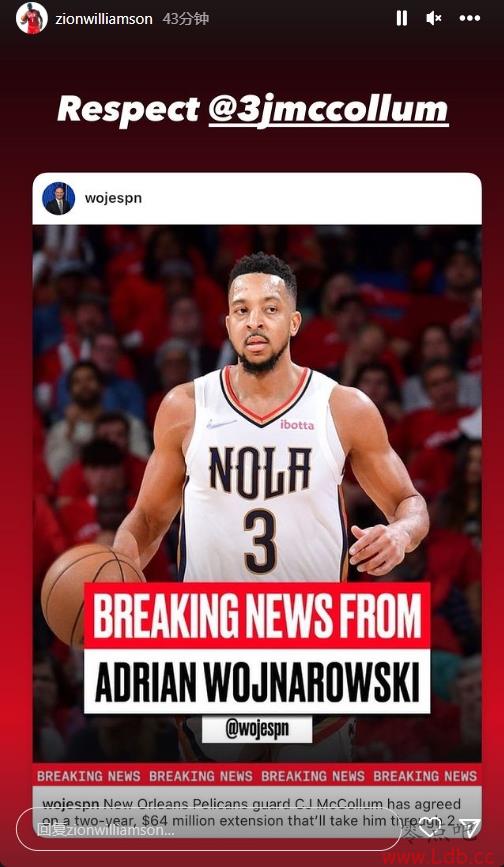The image size is (504, 867).
Task: Open the three-dots more options menu
Action: pos(470,18)
